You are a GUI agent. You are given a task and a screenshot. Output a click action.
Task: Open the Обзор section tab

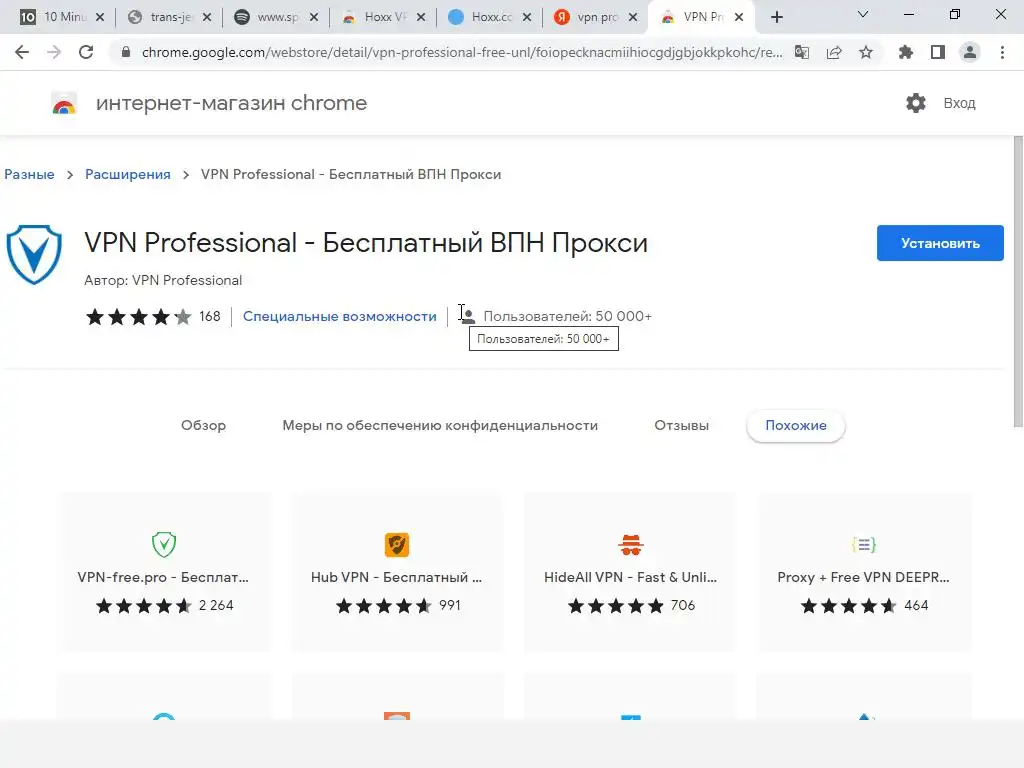(203, 425)
